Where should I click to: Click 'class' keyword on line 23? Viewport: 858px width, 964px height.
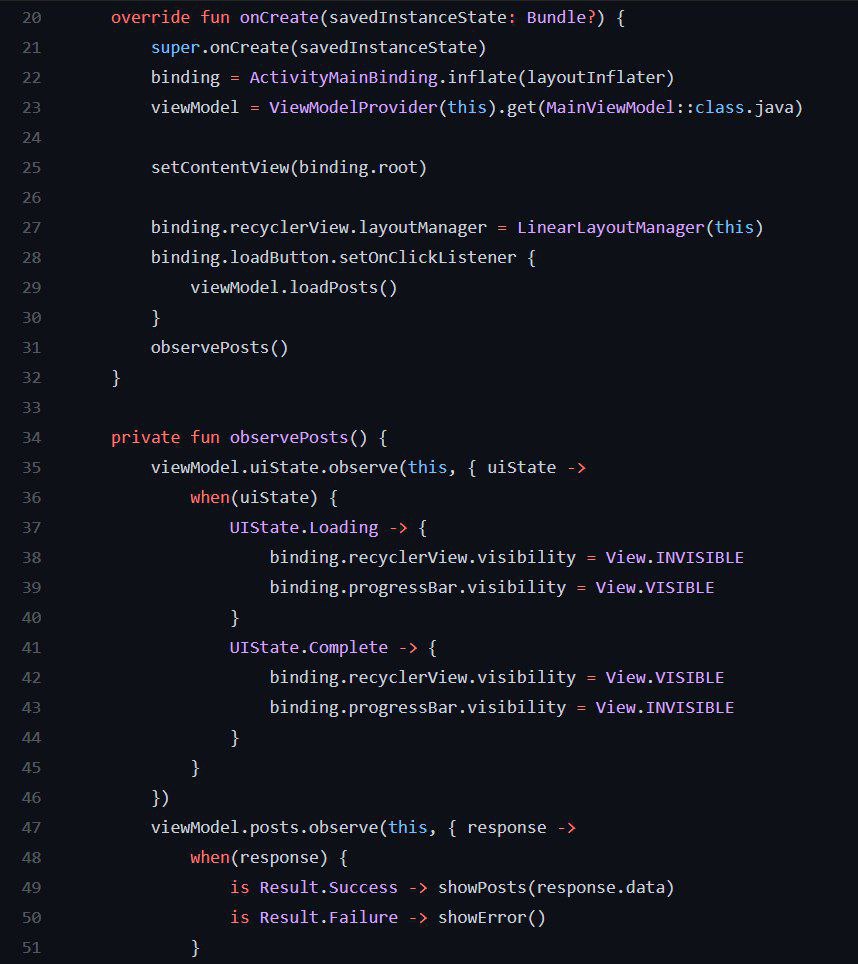(719, 108)
